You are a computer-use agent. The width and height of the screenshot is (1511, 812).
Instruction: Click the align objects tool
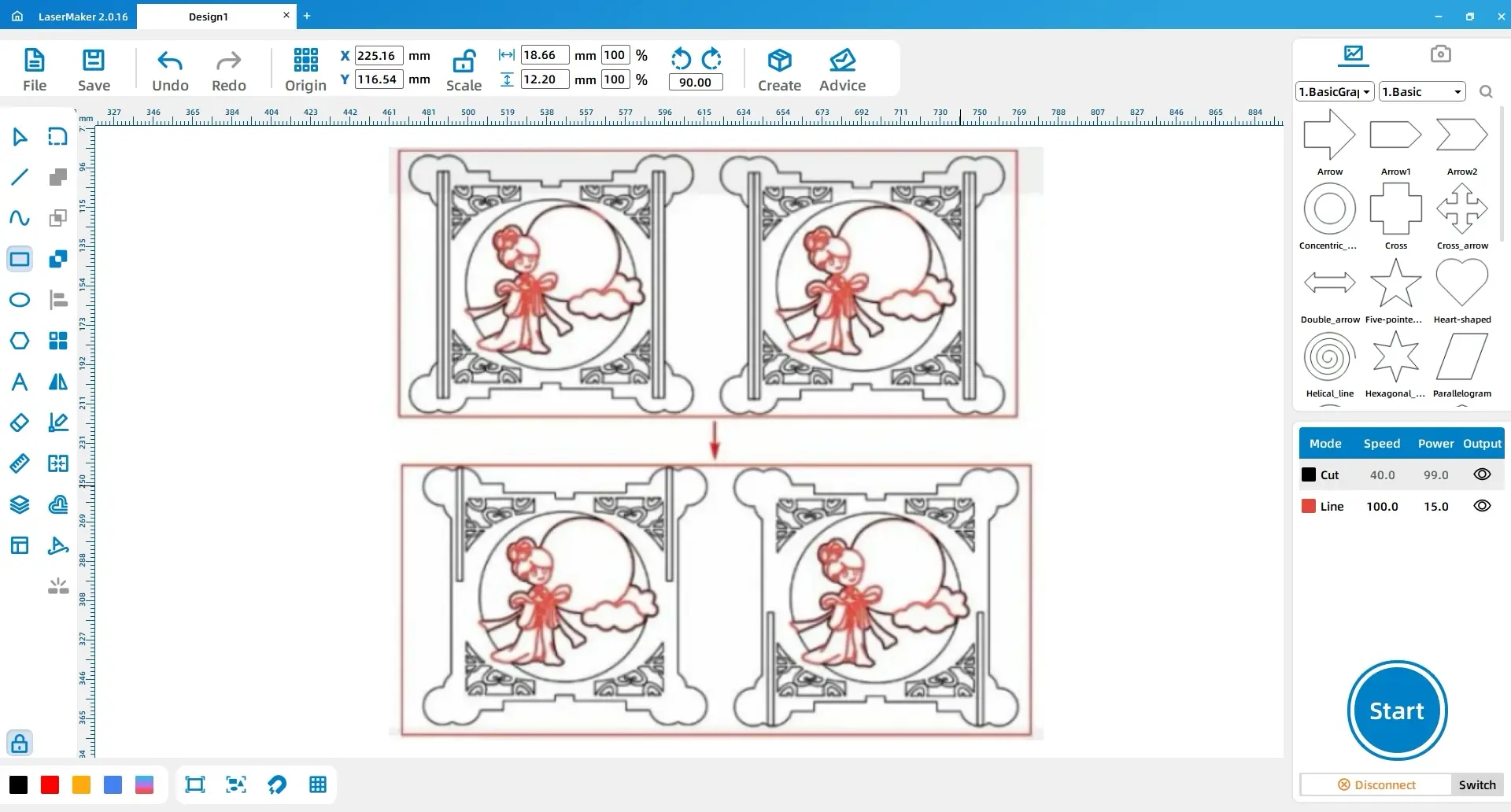(x=58, y=300)
